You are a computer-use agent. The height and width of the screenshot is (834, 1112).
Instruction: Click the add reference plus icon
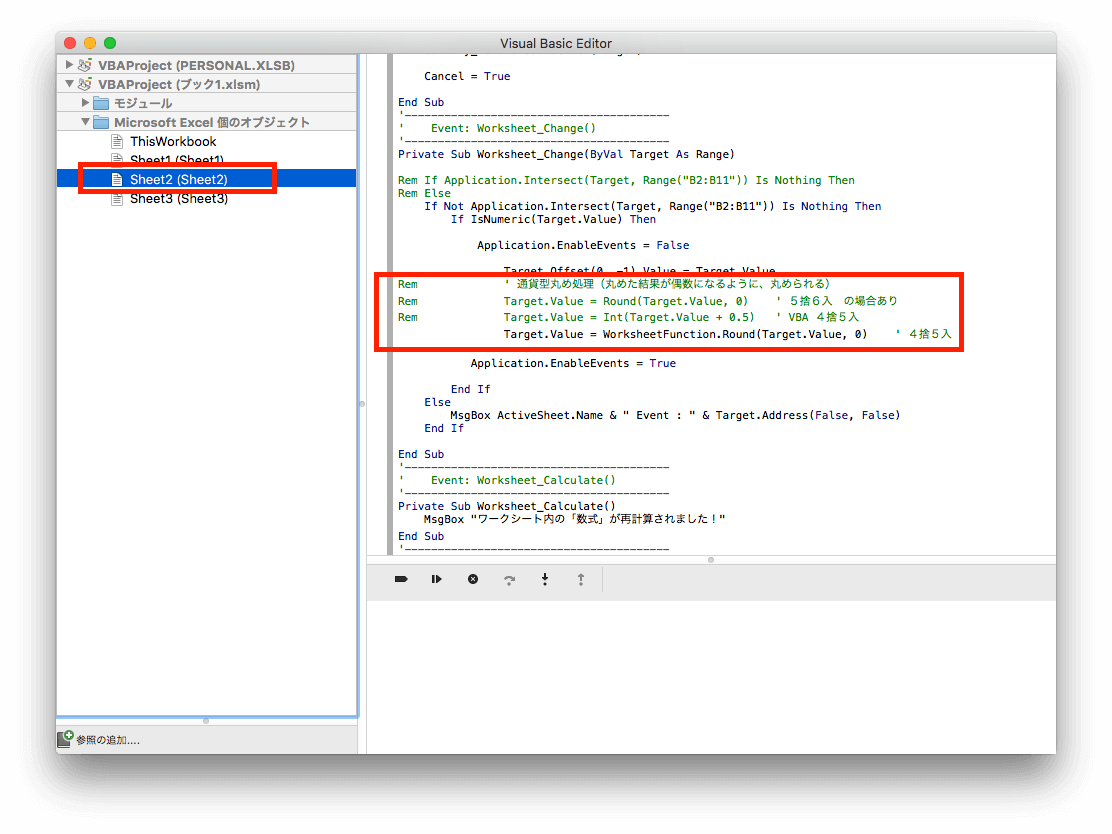65,738
